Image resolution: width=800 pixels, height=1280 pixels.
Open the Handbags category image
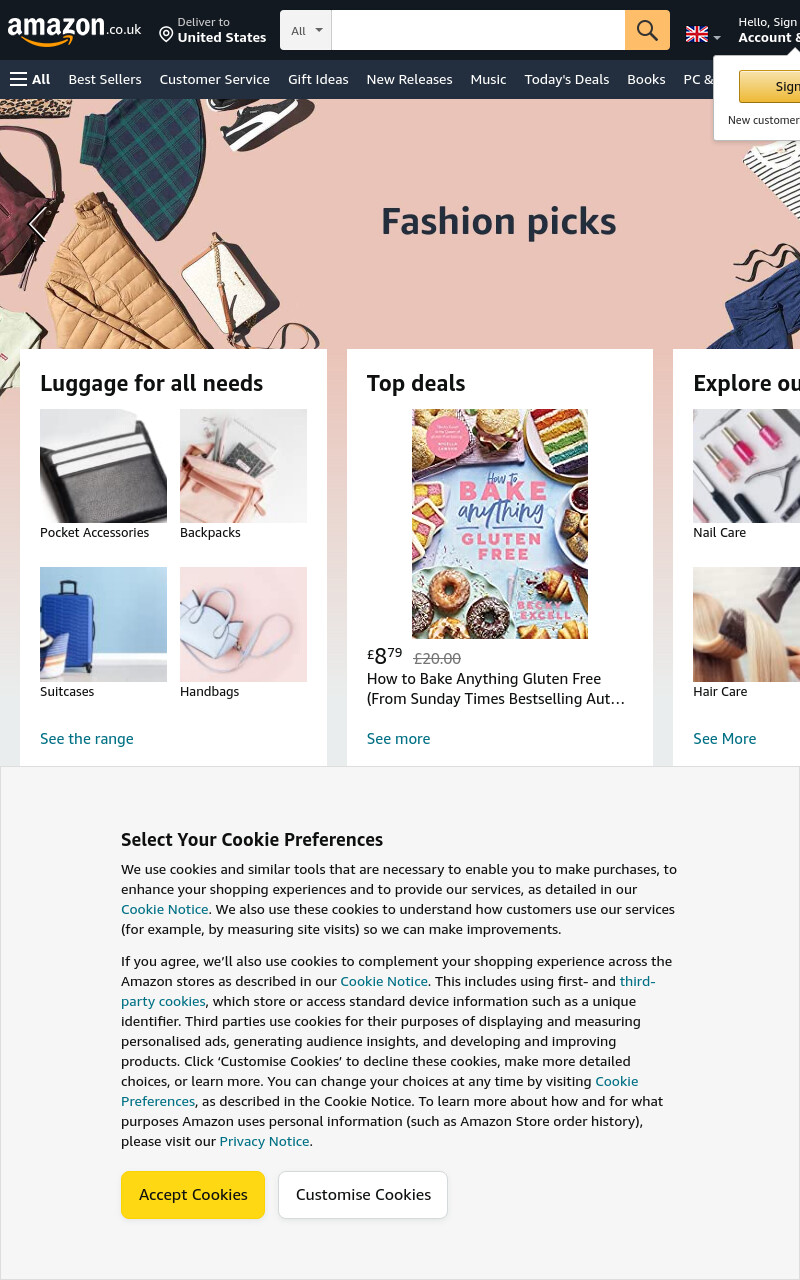tap(243, 624)
